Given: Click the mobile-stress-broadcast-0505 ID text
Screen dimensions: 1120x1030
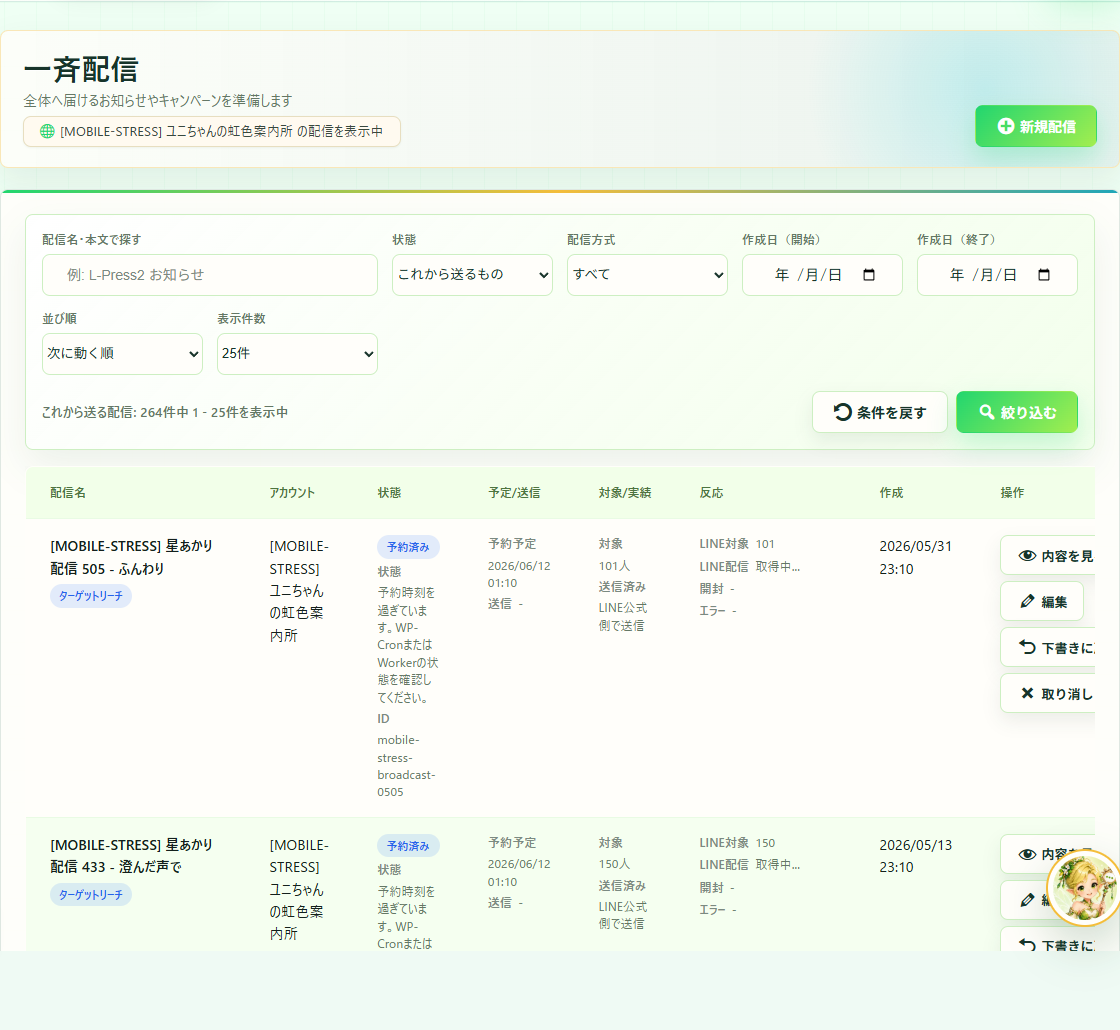Looking at the screenshot, I should pos(406,766).
